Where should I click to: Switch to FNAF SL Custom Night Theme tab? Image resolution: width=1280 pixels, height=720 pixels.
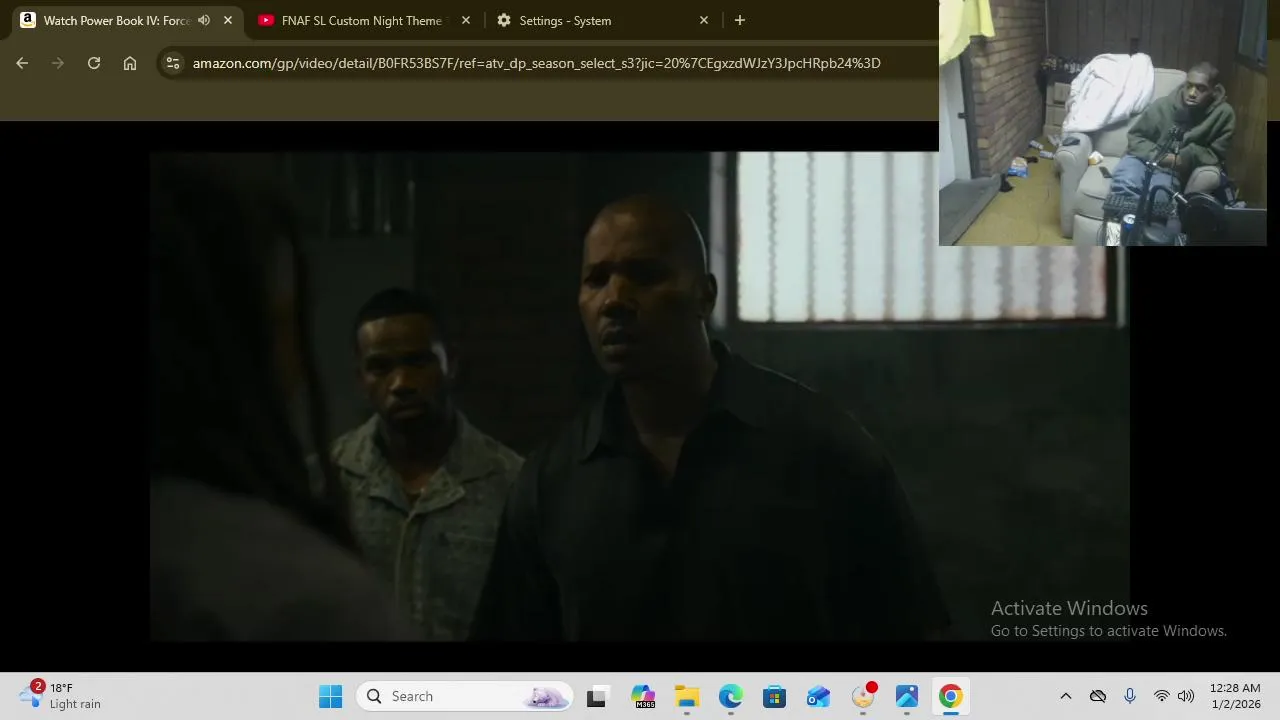pos(362,20)
